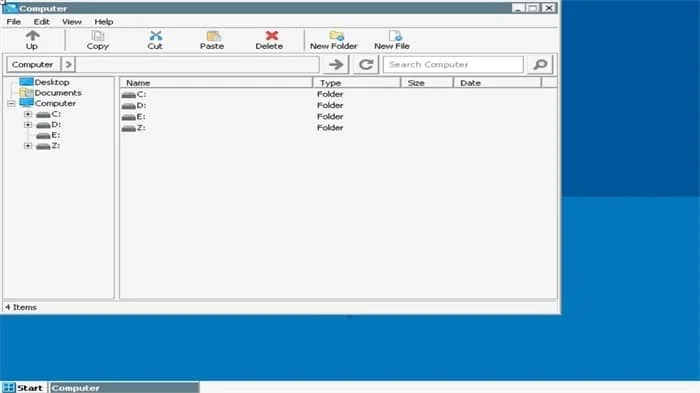Select Computer in the sidebar tree

[55, 103]
